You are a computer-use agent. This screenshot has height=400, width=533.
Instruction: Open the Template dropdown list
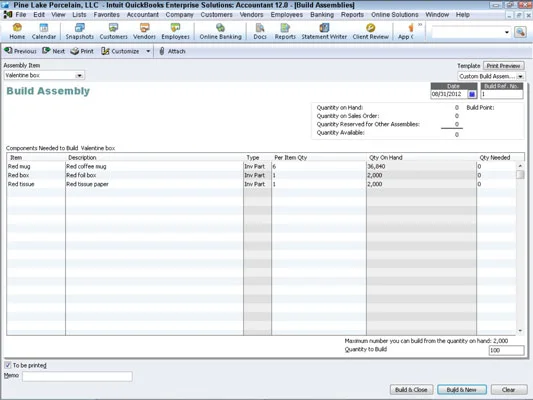[520, 76]
